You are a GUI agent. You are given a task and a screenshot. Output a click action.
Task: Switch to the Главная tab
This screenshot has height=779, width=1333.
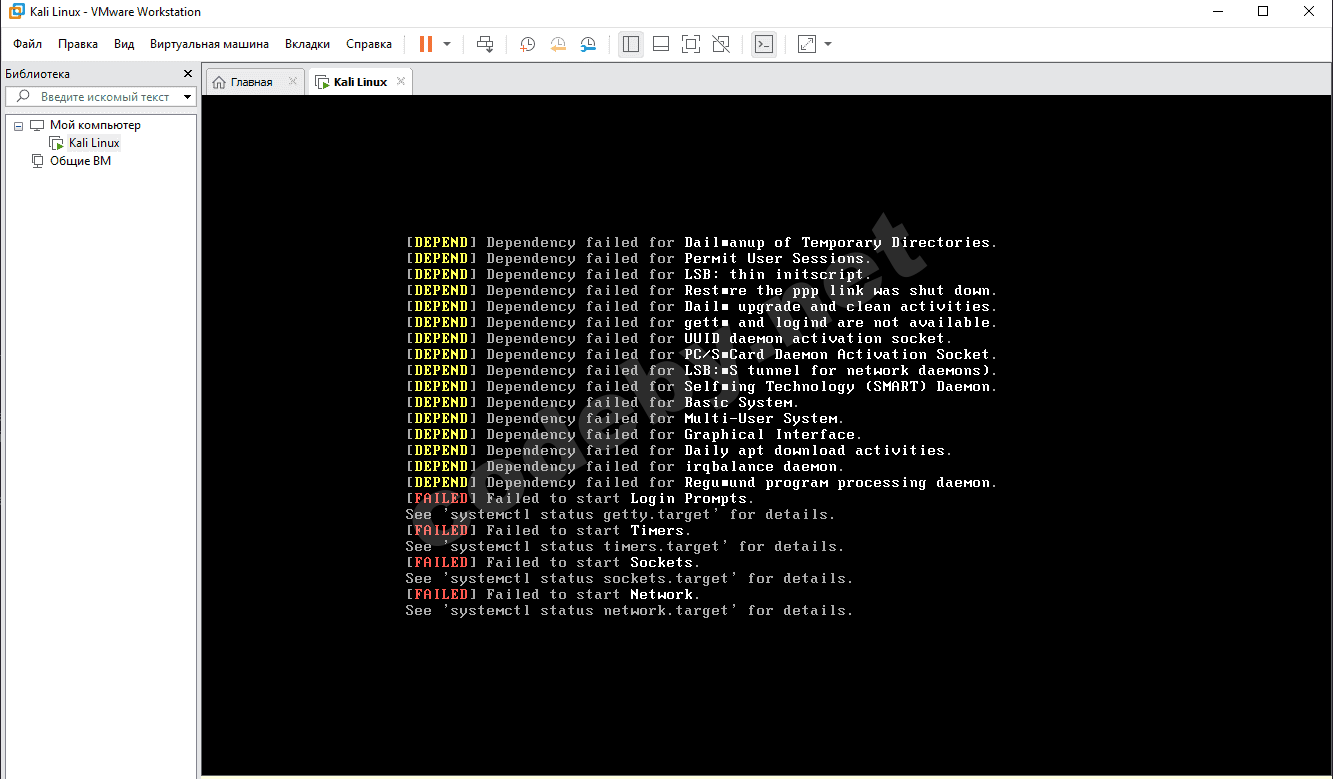[251, 82]
